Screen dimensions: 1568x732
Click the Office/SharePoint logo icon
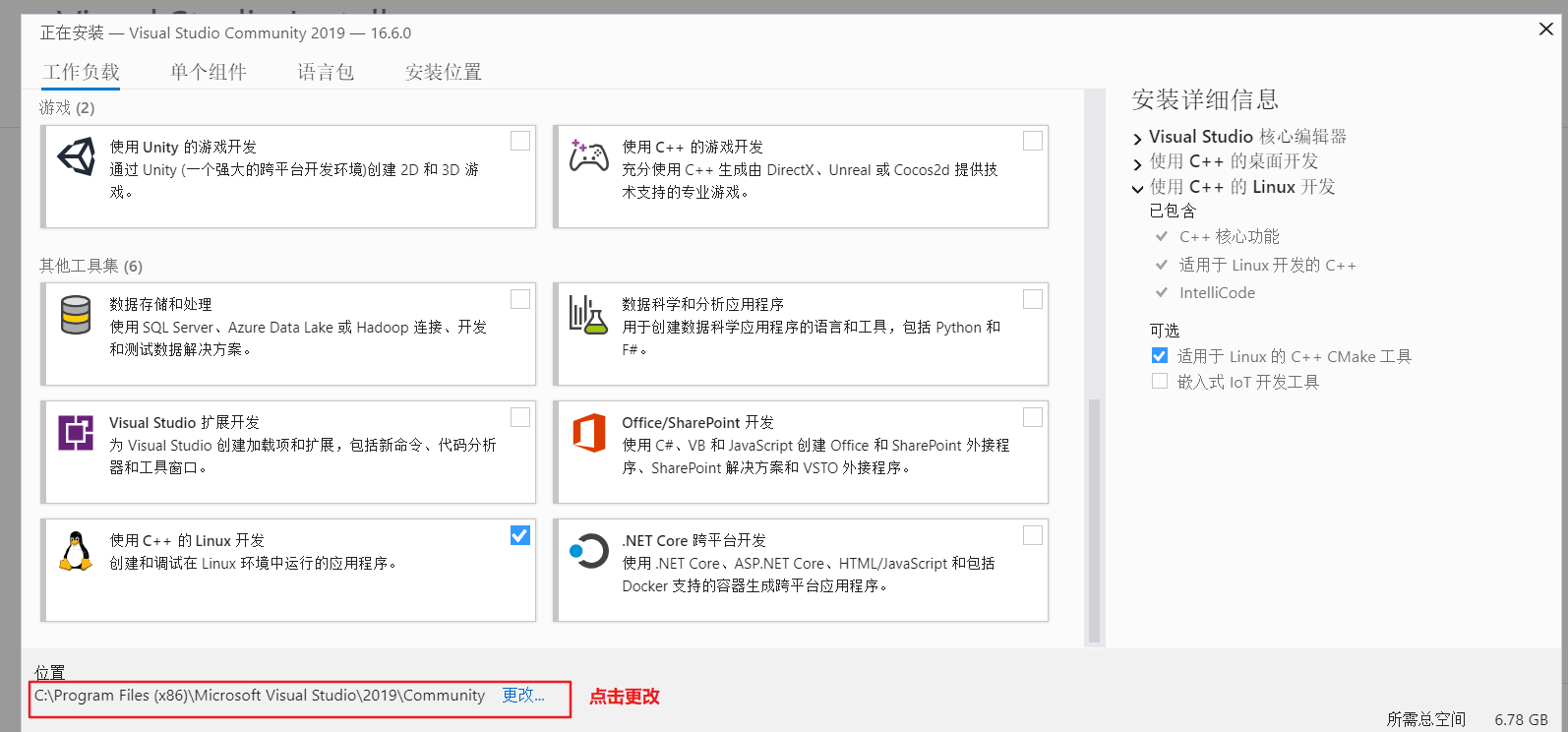(589, 433)
